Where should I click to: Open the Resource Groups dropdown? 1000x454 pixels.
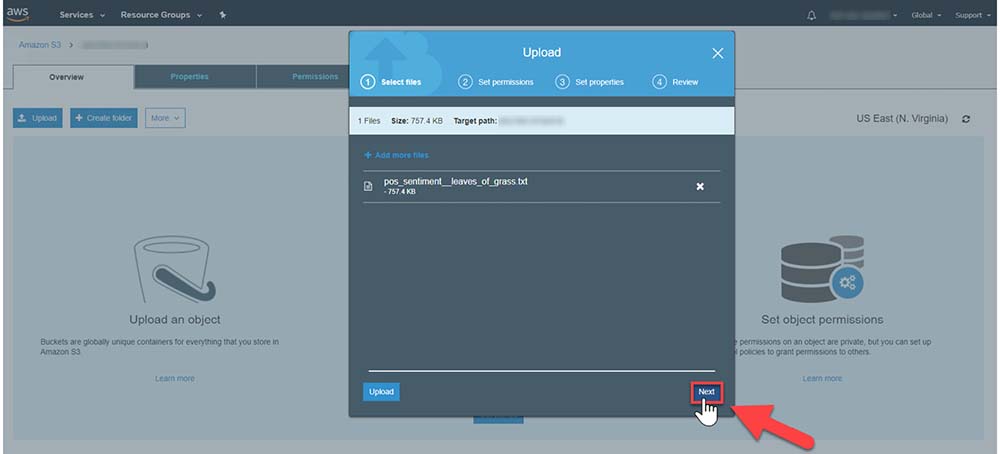(161, 15)
